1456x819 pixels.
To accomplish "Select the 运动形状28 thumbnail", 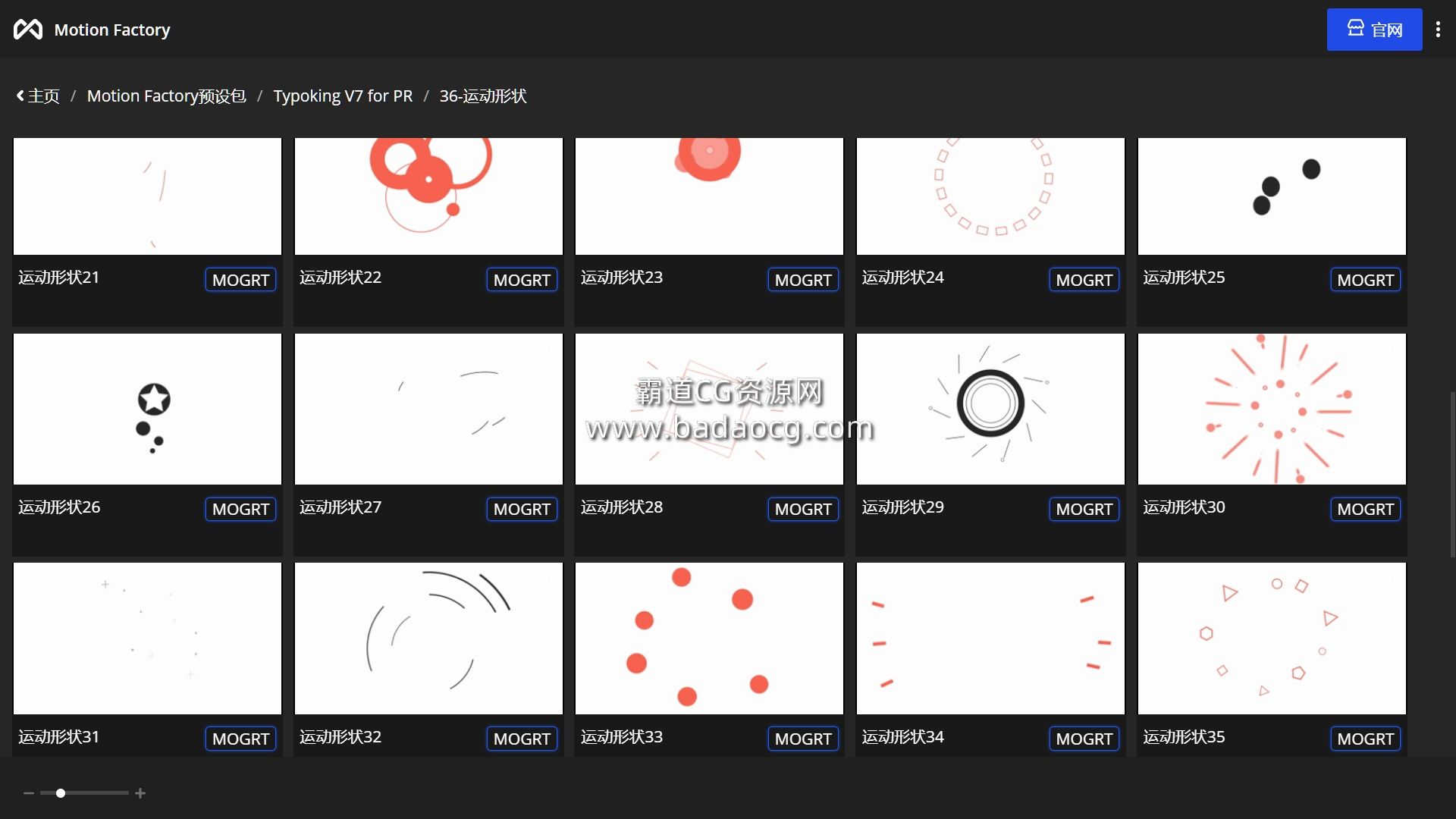I will click(x=709, y=409).
